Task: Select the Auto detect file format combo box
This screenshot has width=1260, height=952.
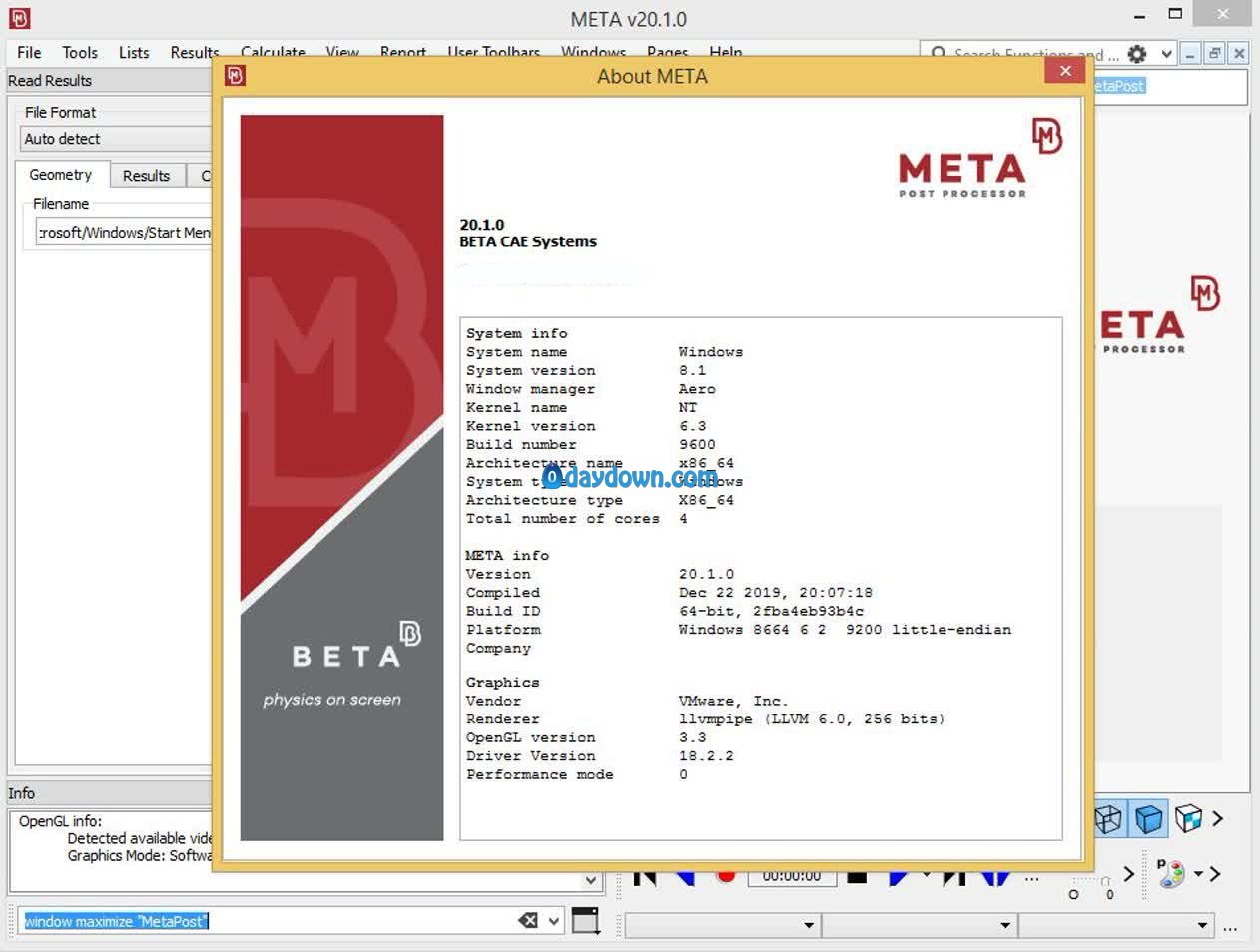Action: (116, 139)
